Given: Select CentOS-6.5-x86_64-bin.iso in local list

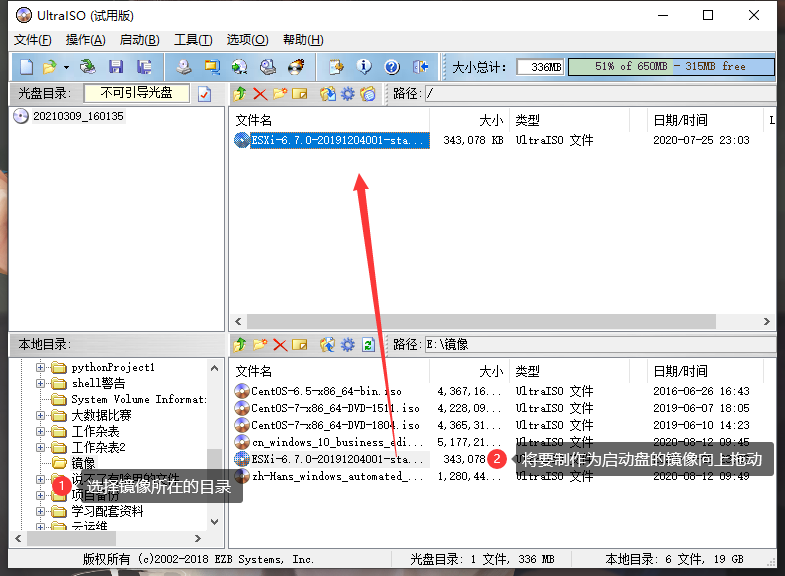Looking at the screenshot, I should pos(326,391).
